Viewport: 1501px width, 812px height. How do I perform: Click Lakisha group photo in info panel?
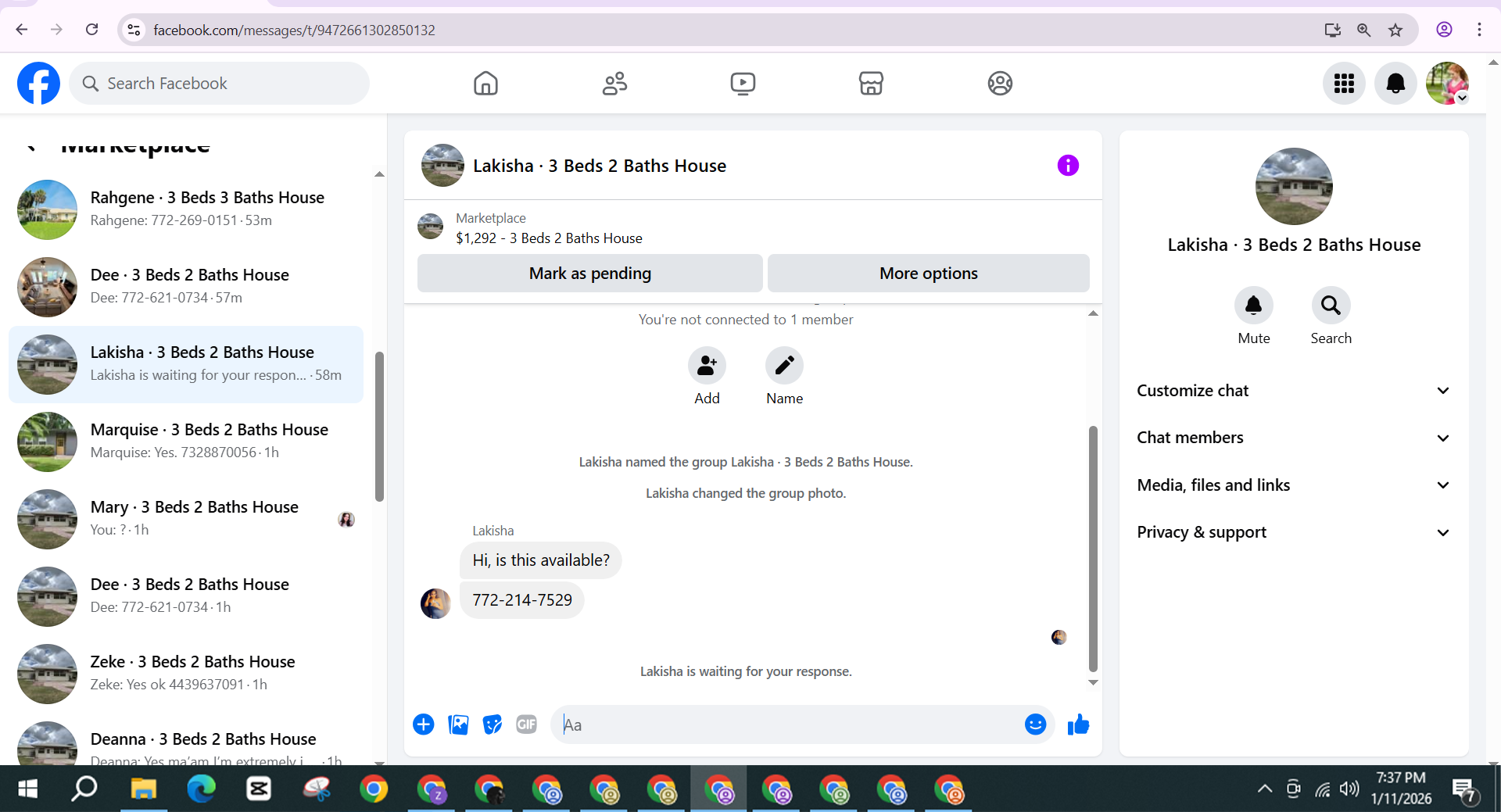[1294, 187]
